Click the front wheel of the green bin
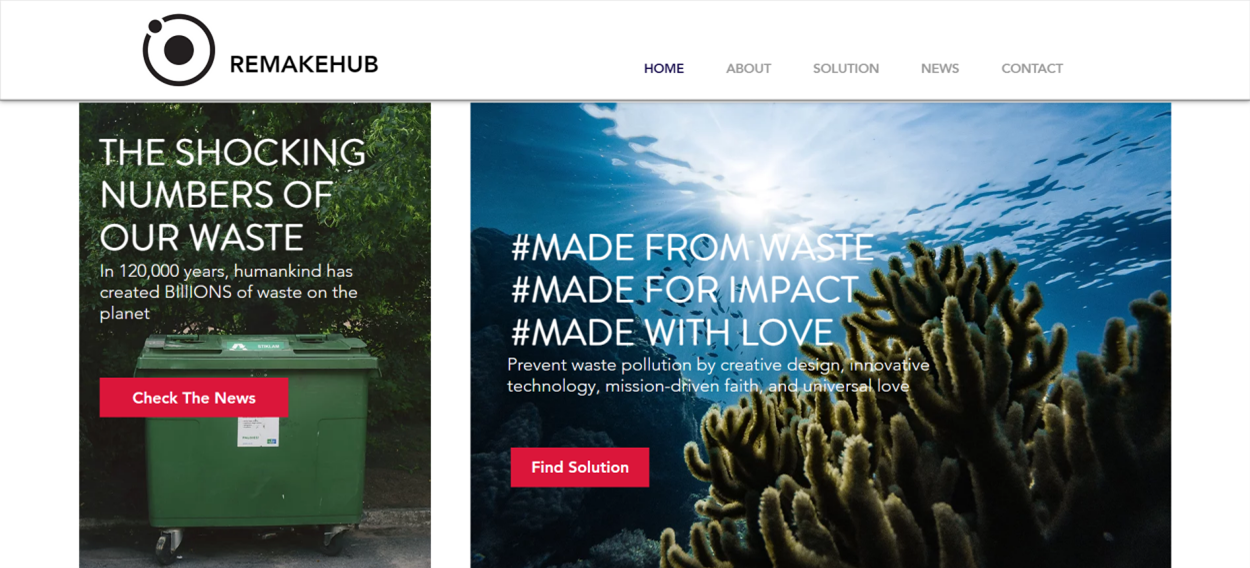1250x568 pixels. (x=166, y=544)
